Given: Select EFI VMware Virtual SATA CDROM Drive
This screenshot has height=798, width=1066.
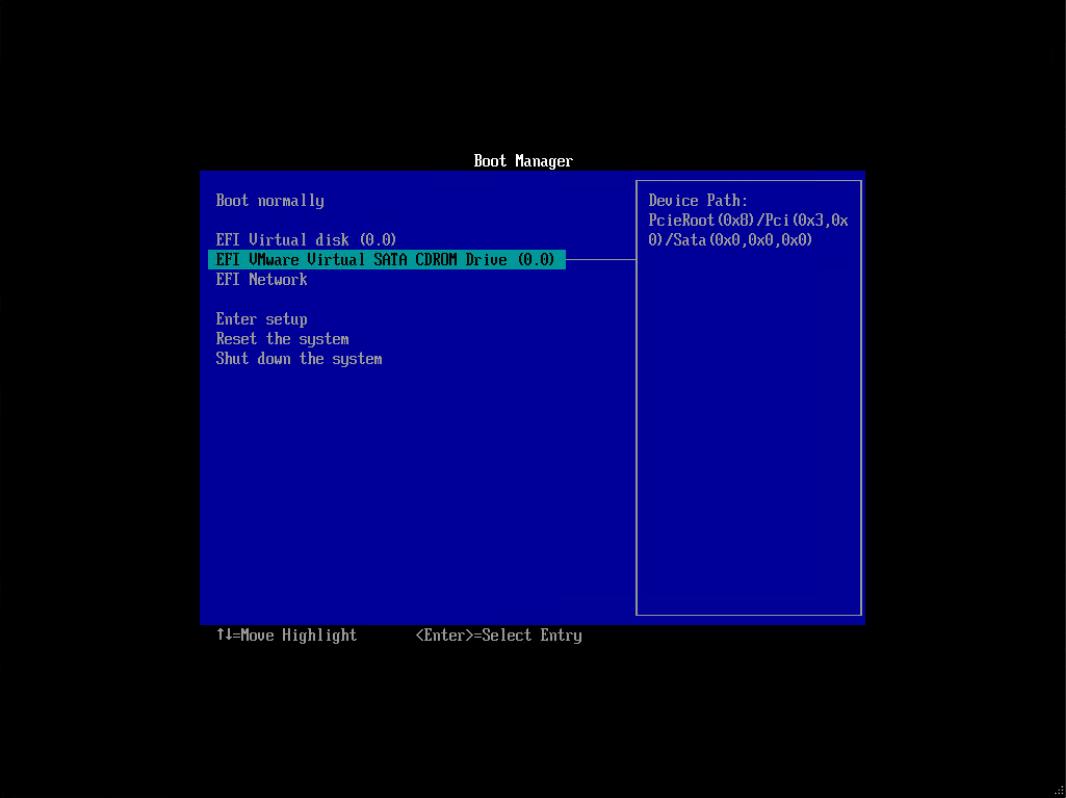Looking at the screenshot, I should pos(386,259).
